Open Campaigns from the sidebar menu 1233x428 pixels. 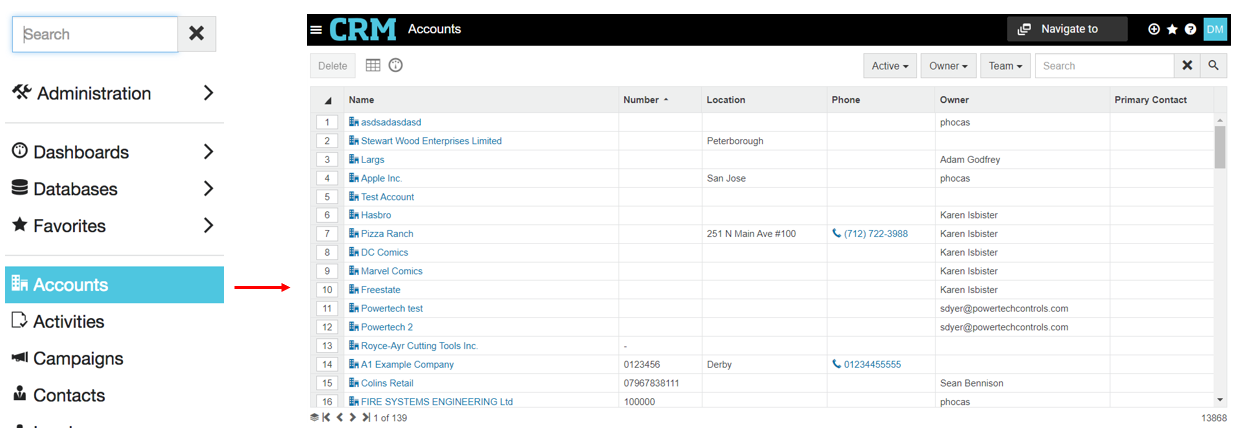78,358
